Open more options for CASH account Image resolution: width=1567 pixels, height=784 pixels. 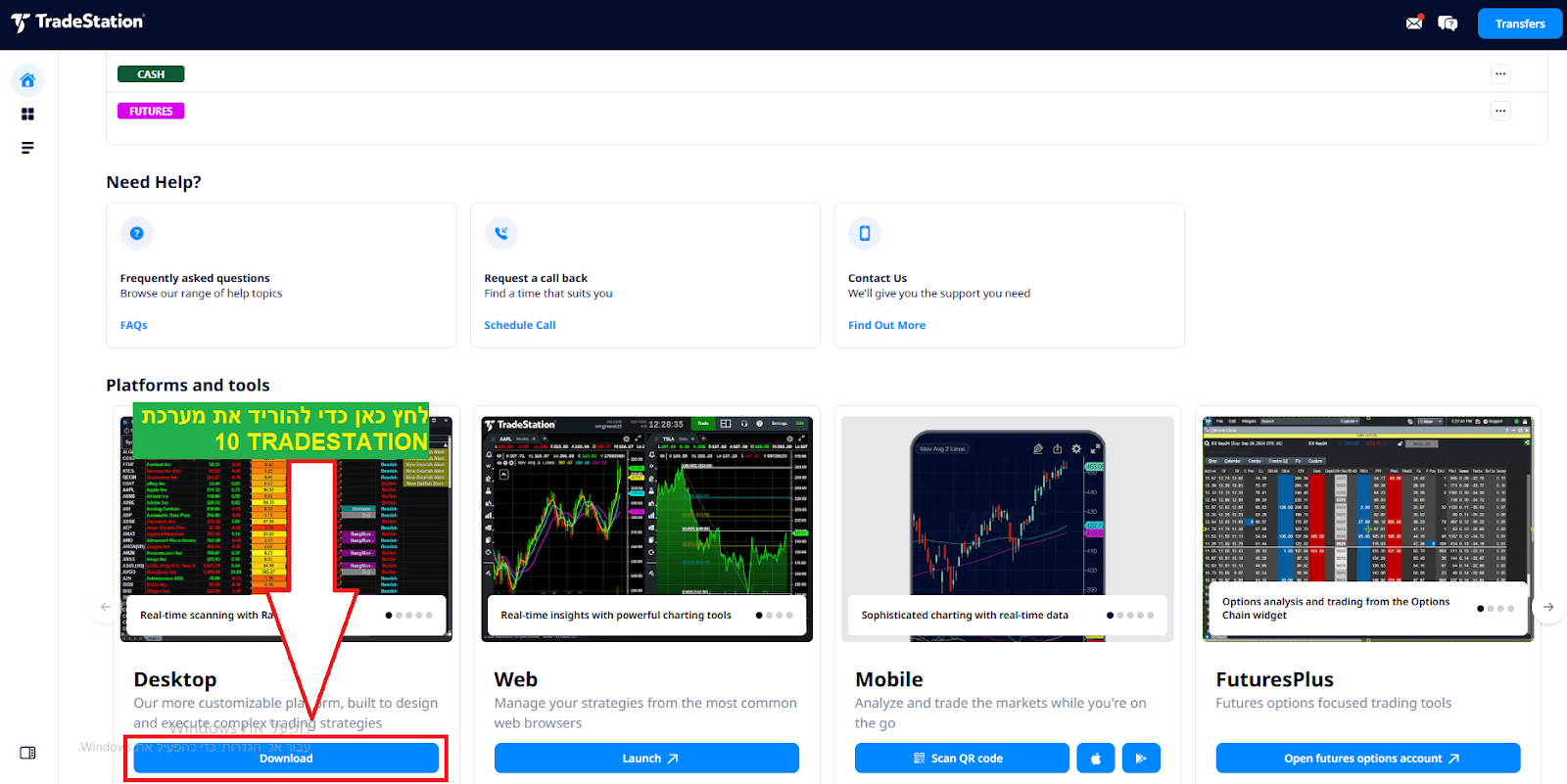(1500, 73)
